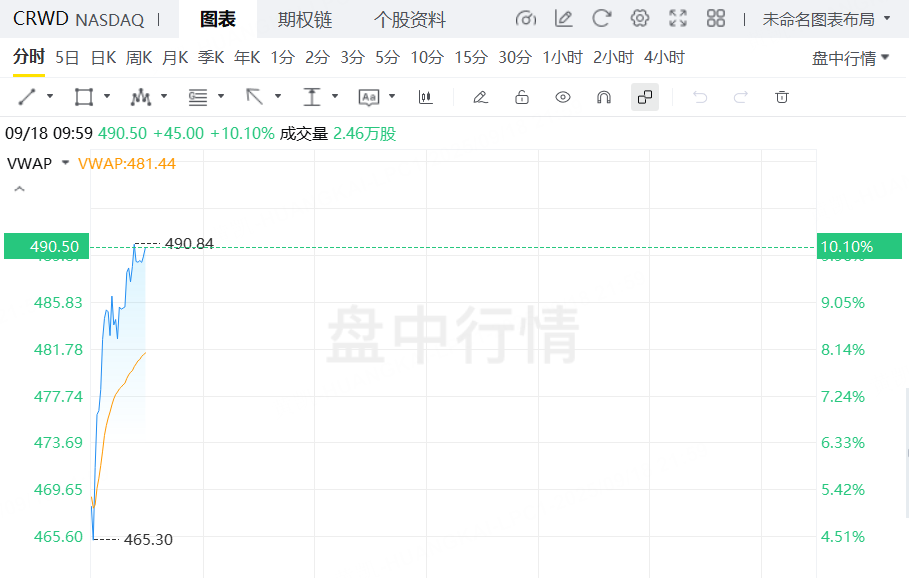Toggle the lock drawings icon
This screenshot has width=909, height=578.
(522, 97)
